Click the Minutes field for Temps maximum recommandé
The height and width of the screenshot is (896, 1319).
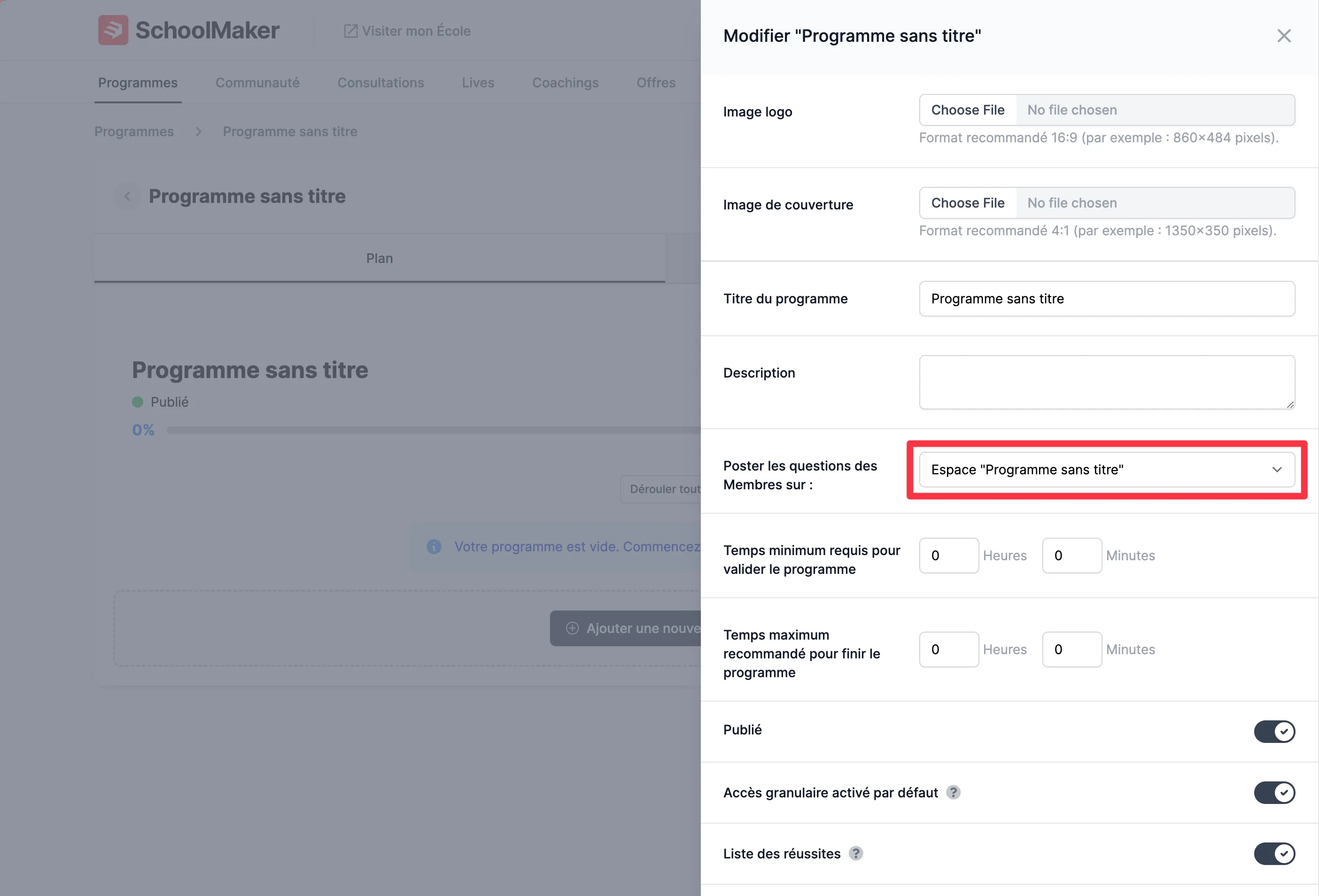coord(1072,650)
